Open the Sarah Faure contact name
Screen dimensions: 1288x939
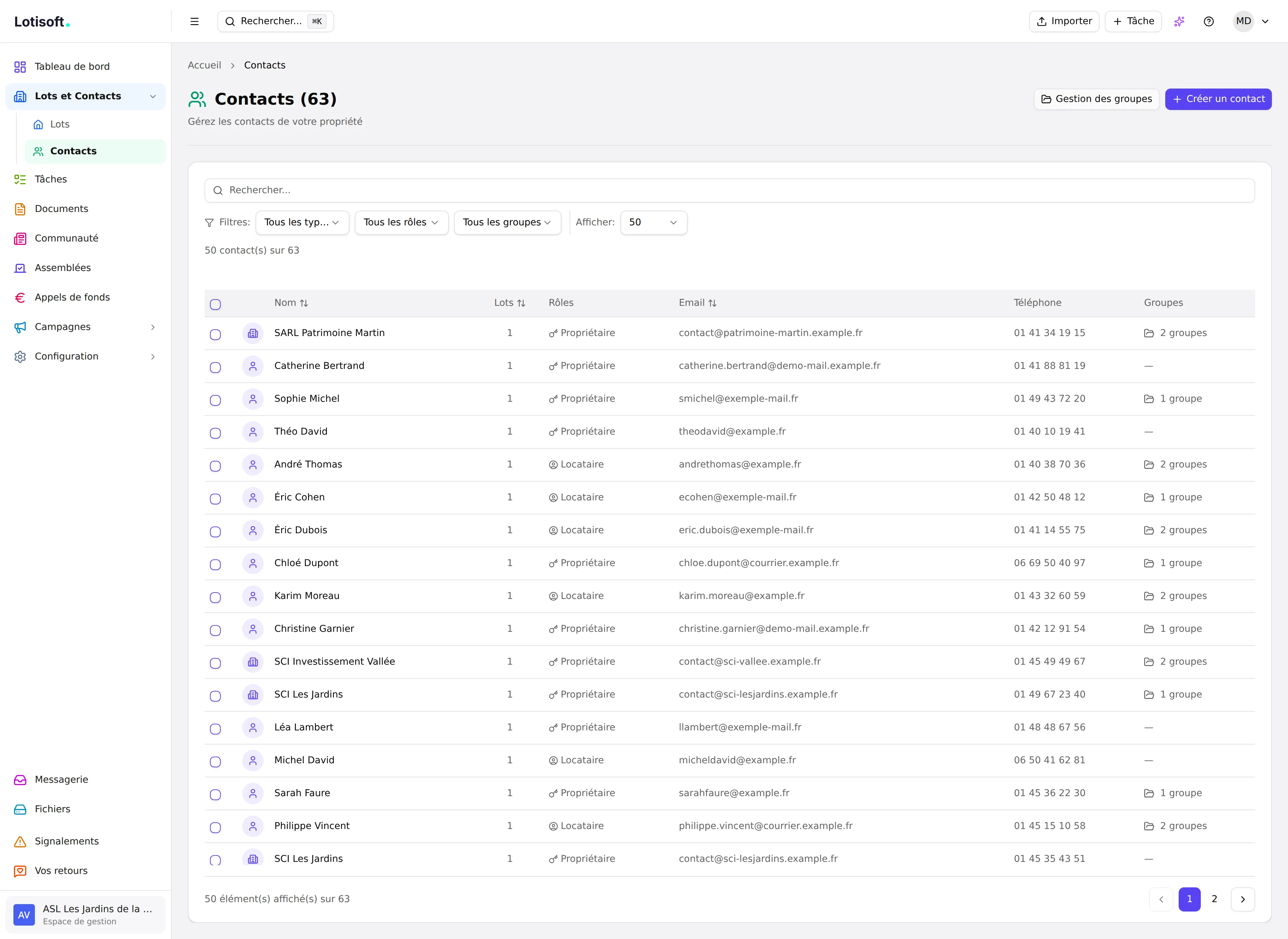point(303,793)
